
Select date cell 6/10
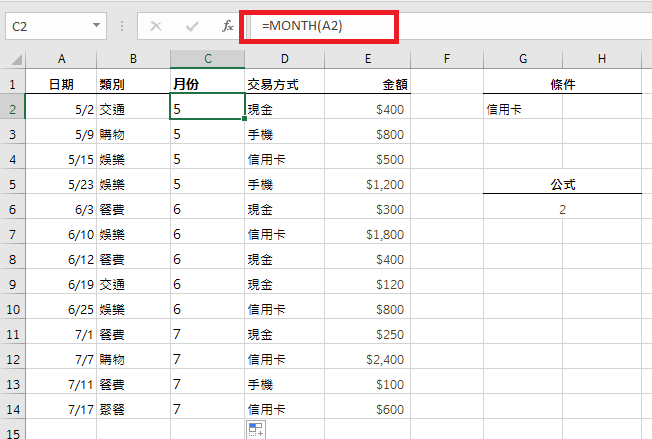[61, 234]
